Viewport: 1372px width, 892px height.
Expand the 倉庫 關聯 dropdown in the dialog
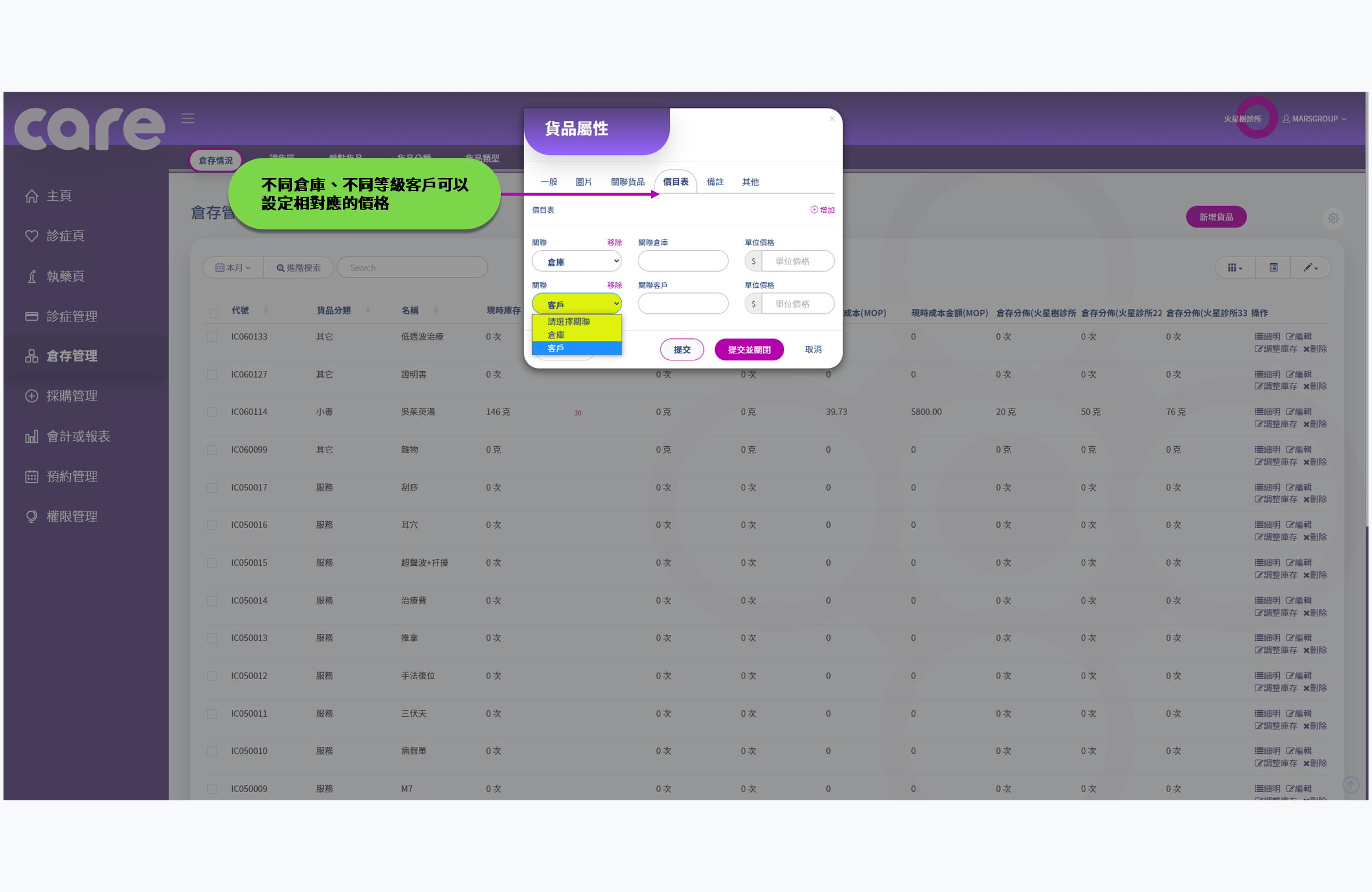(x=577, y=261)
